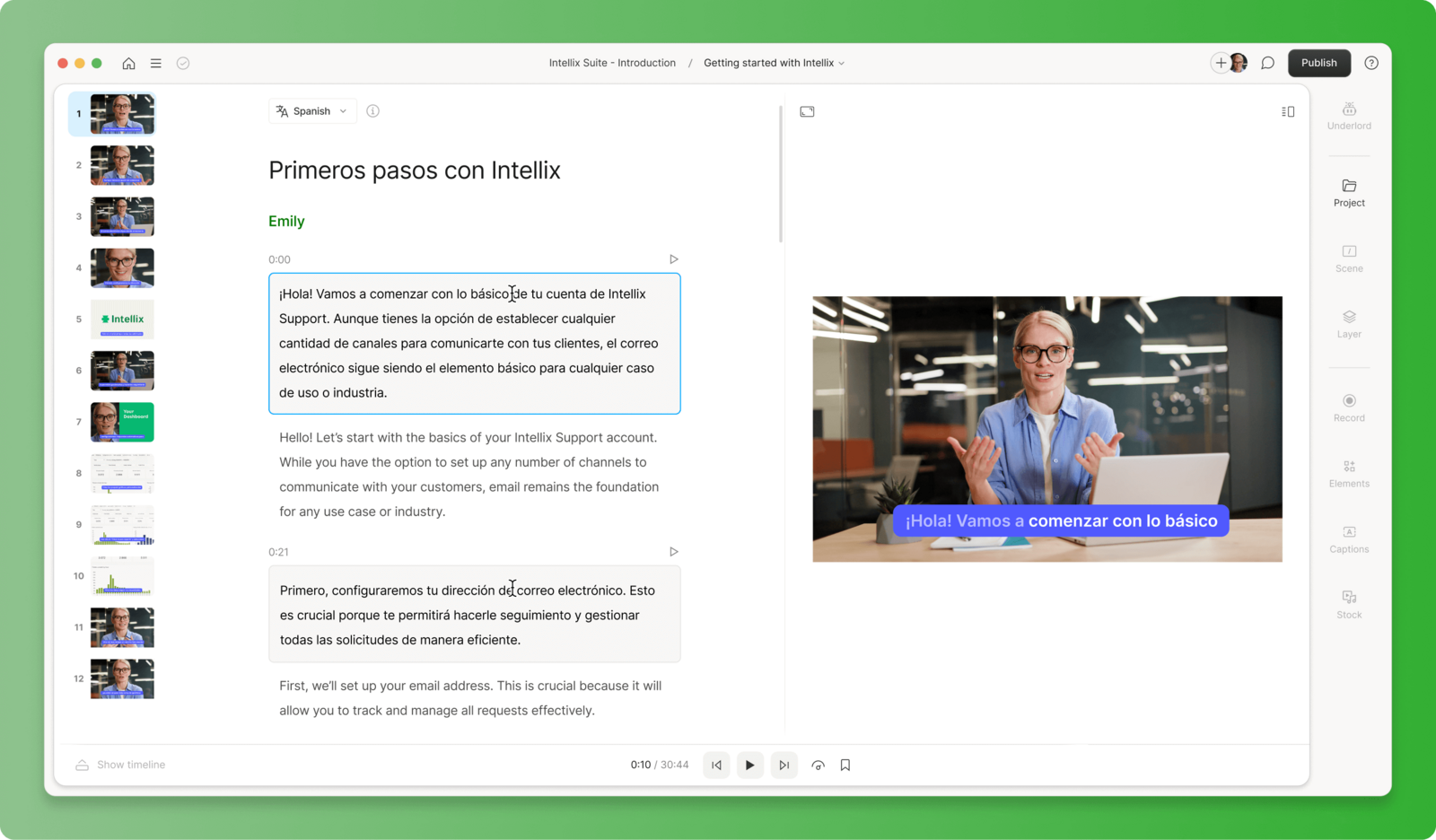Open the Spanish language dropdown
This screenshot has height=840, width=1436.
click(x=311, y=110)
